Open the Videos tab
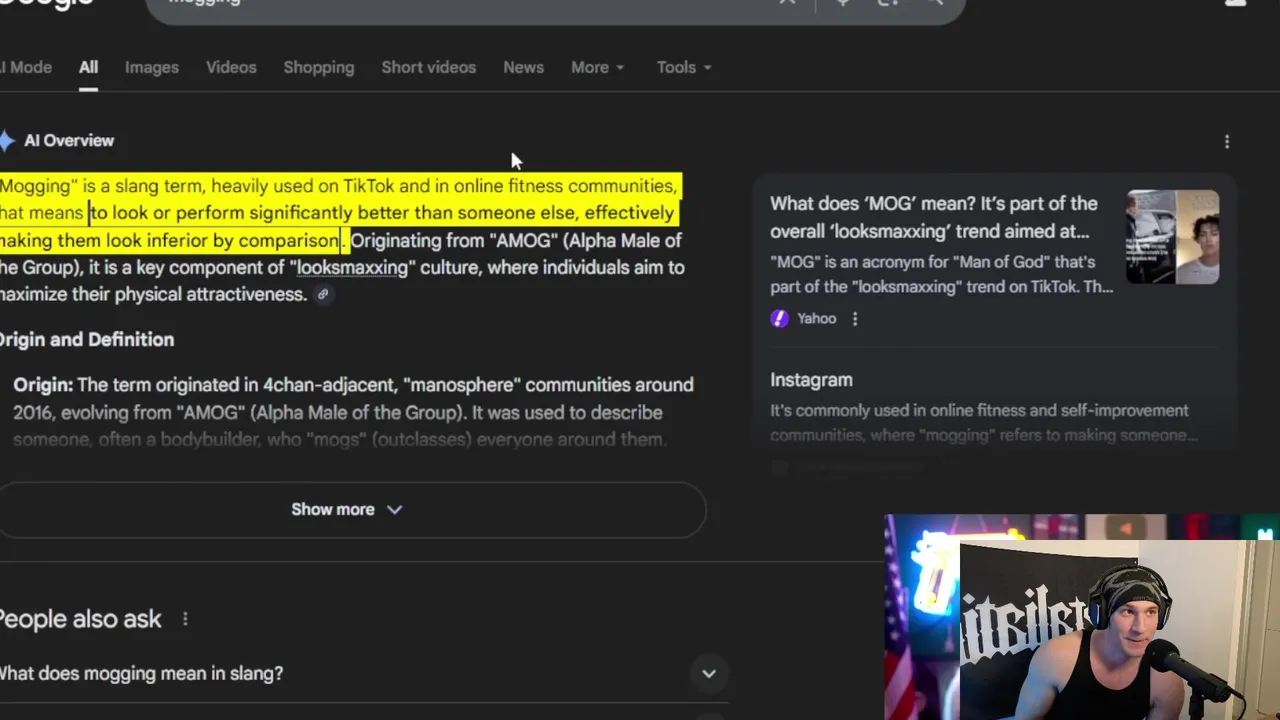This screenshot has width=1280, height=720. pyautogui.click(x=231, y=67)
